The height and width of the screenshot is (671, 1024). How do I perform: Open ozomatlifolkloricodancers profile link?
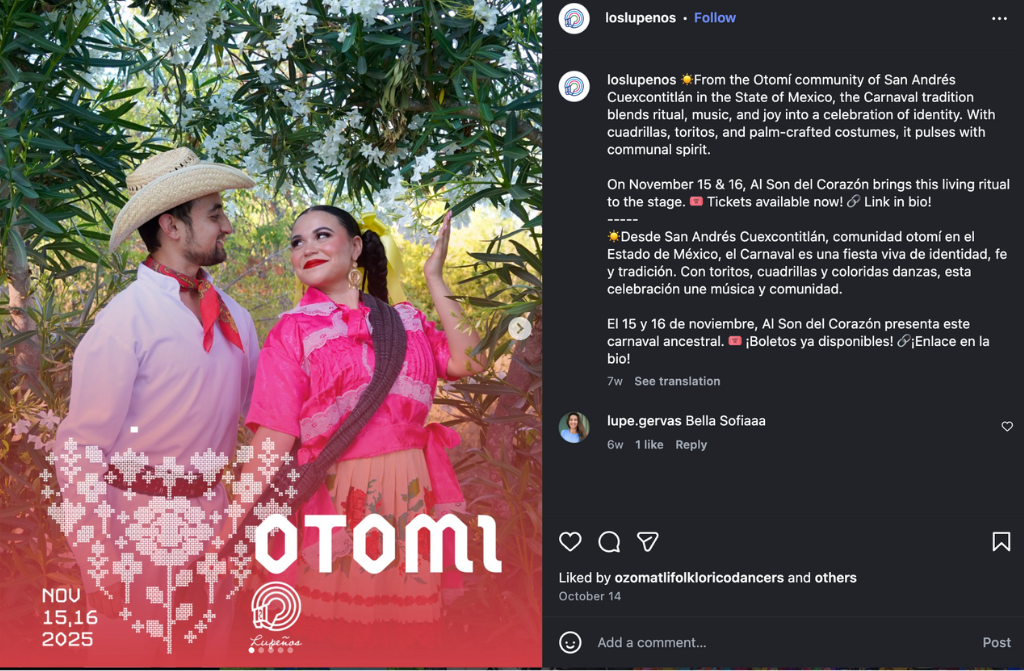(x=699, y=578)
